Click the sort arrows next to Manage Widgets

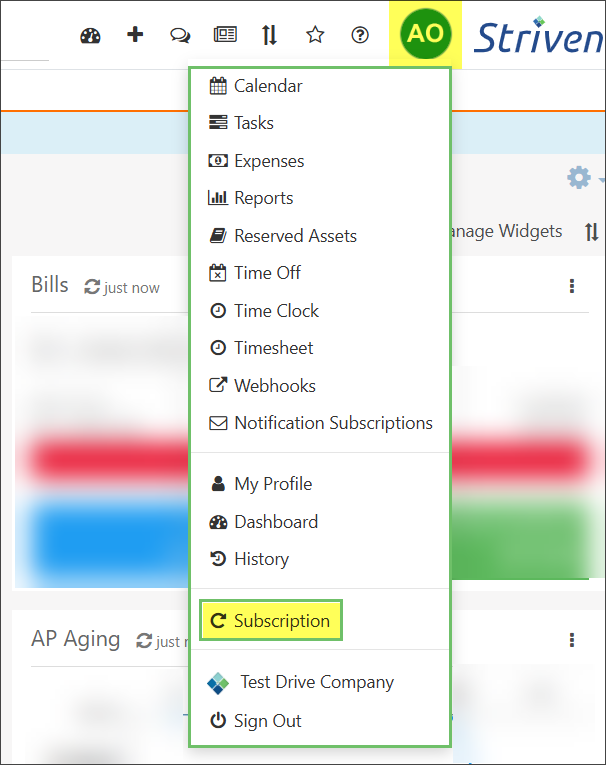[x=591, y=232]
